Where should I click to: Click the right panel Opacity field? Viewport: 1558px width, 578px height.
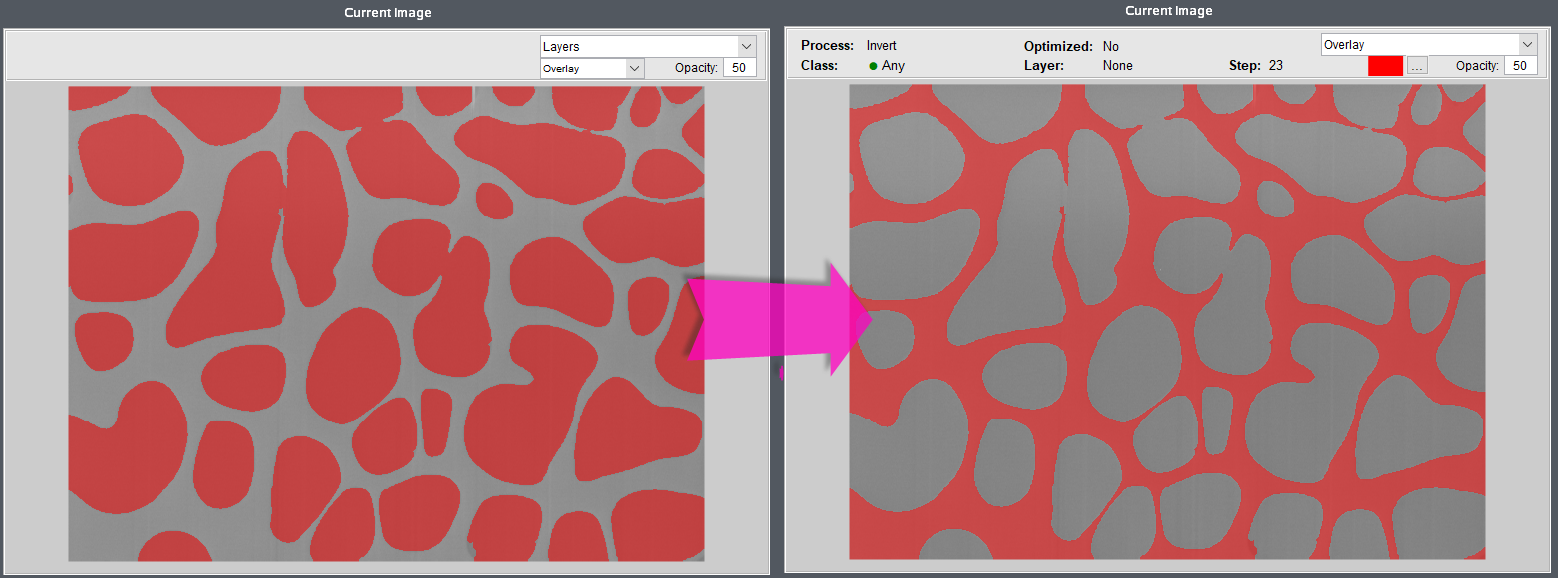(1520, 66)
